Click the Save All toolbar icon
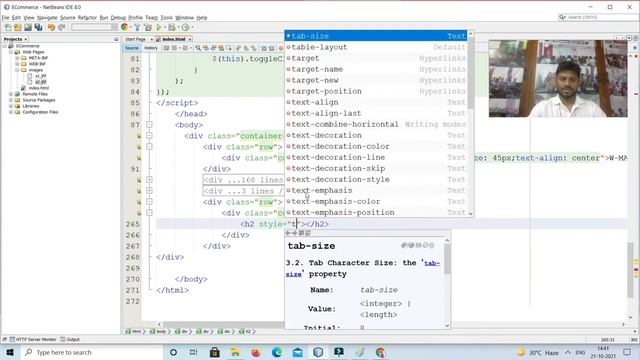 38,27
